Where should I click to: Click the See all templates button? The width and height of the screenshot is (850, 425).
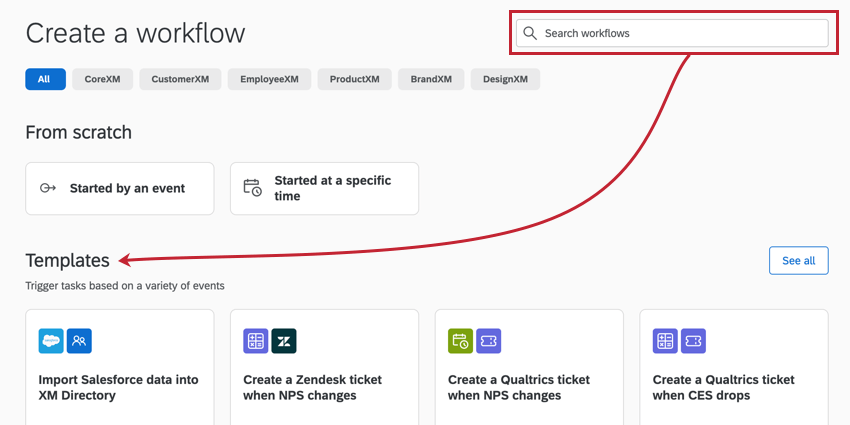798,260
